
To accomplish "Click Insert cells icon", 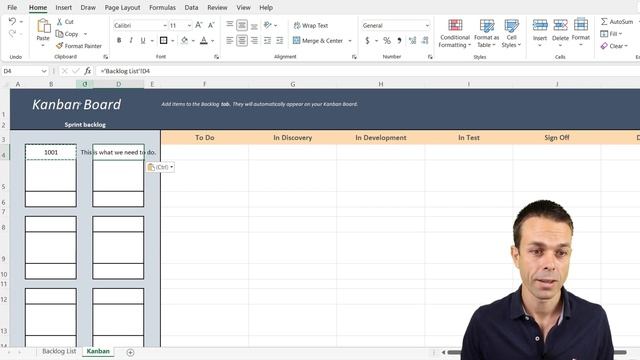I will click(x=540, y=25).
